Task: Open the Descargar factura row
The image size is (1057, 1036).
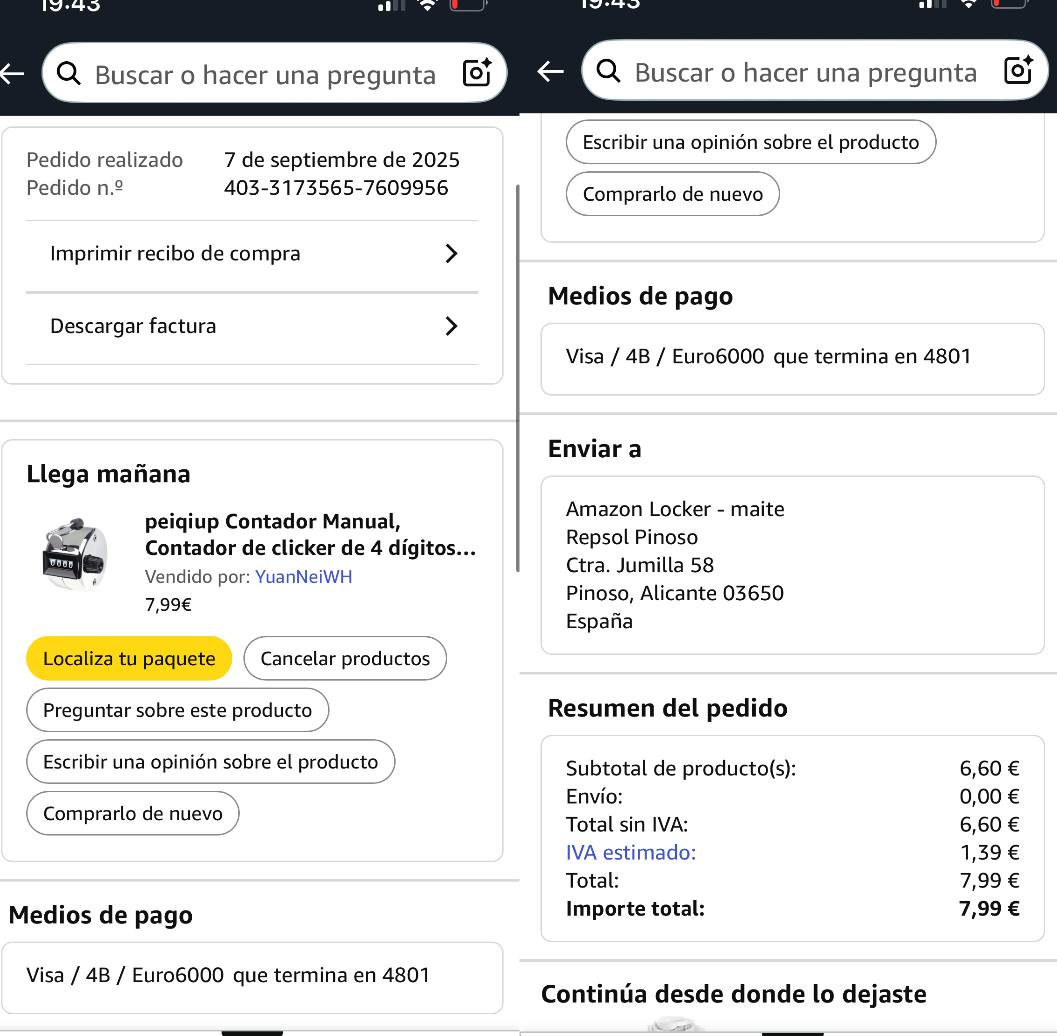Action: pos(133,326)
